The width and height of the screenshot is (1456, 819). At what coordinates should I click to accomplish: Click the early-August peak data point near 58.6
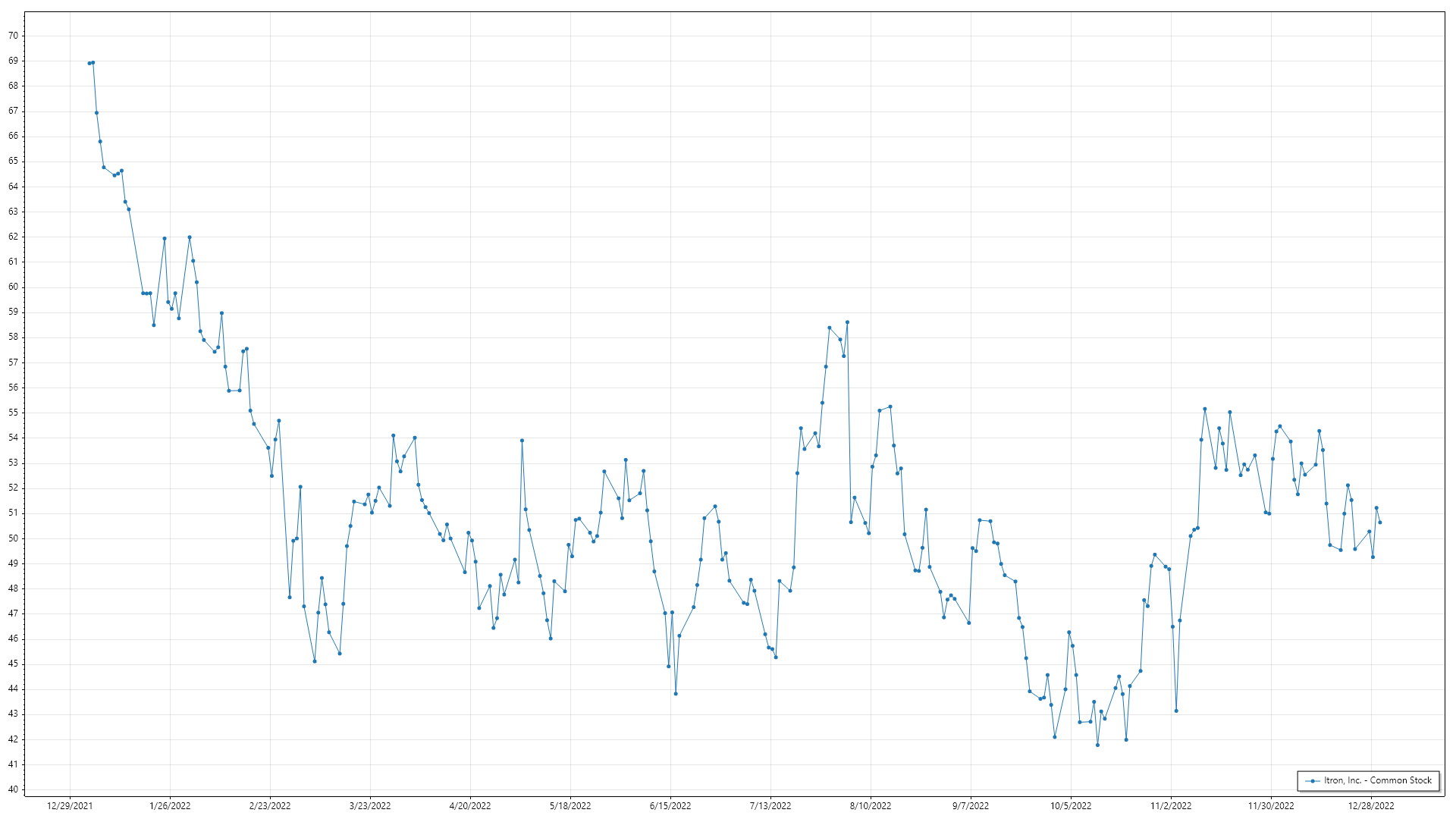[847, 322]
